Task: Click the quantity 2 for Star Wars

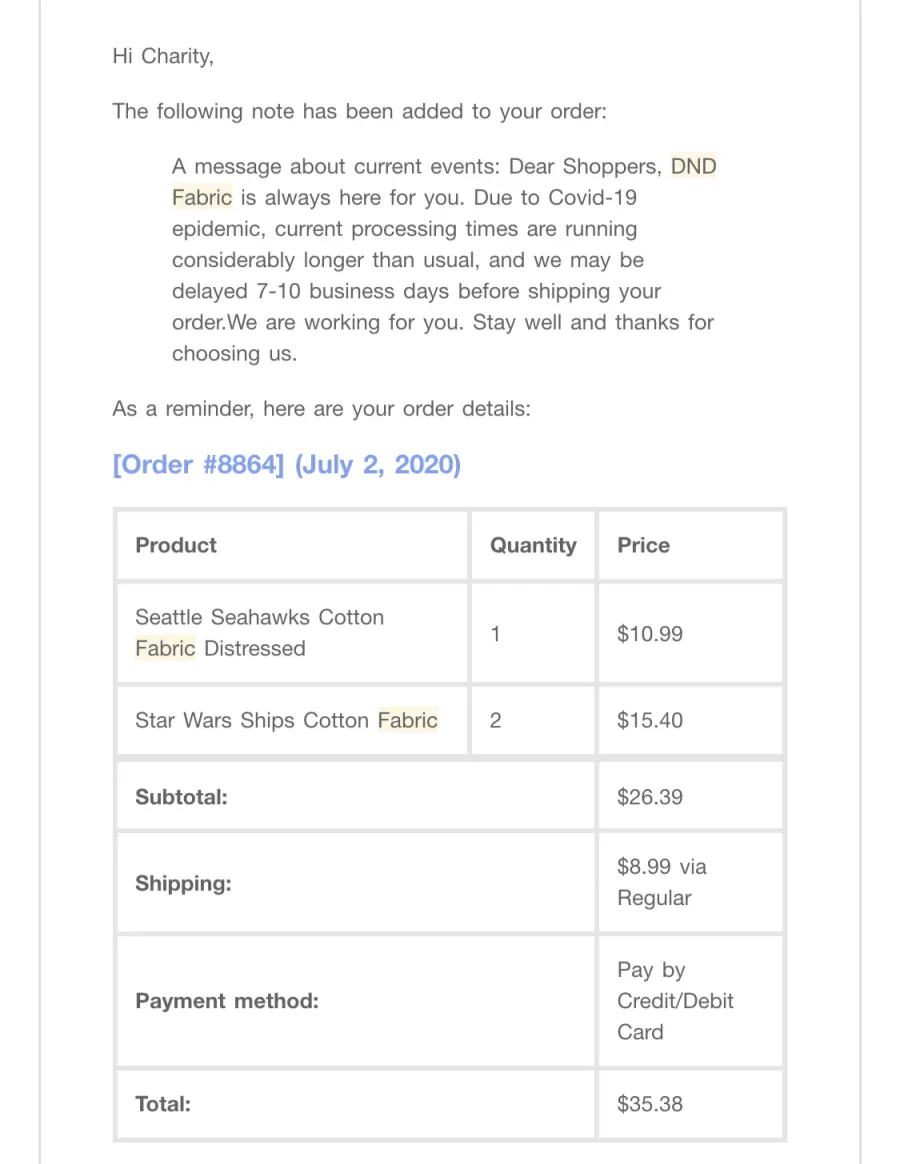Action: pos(495,720)
